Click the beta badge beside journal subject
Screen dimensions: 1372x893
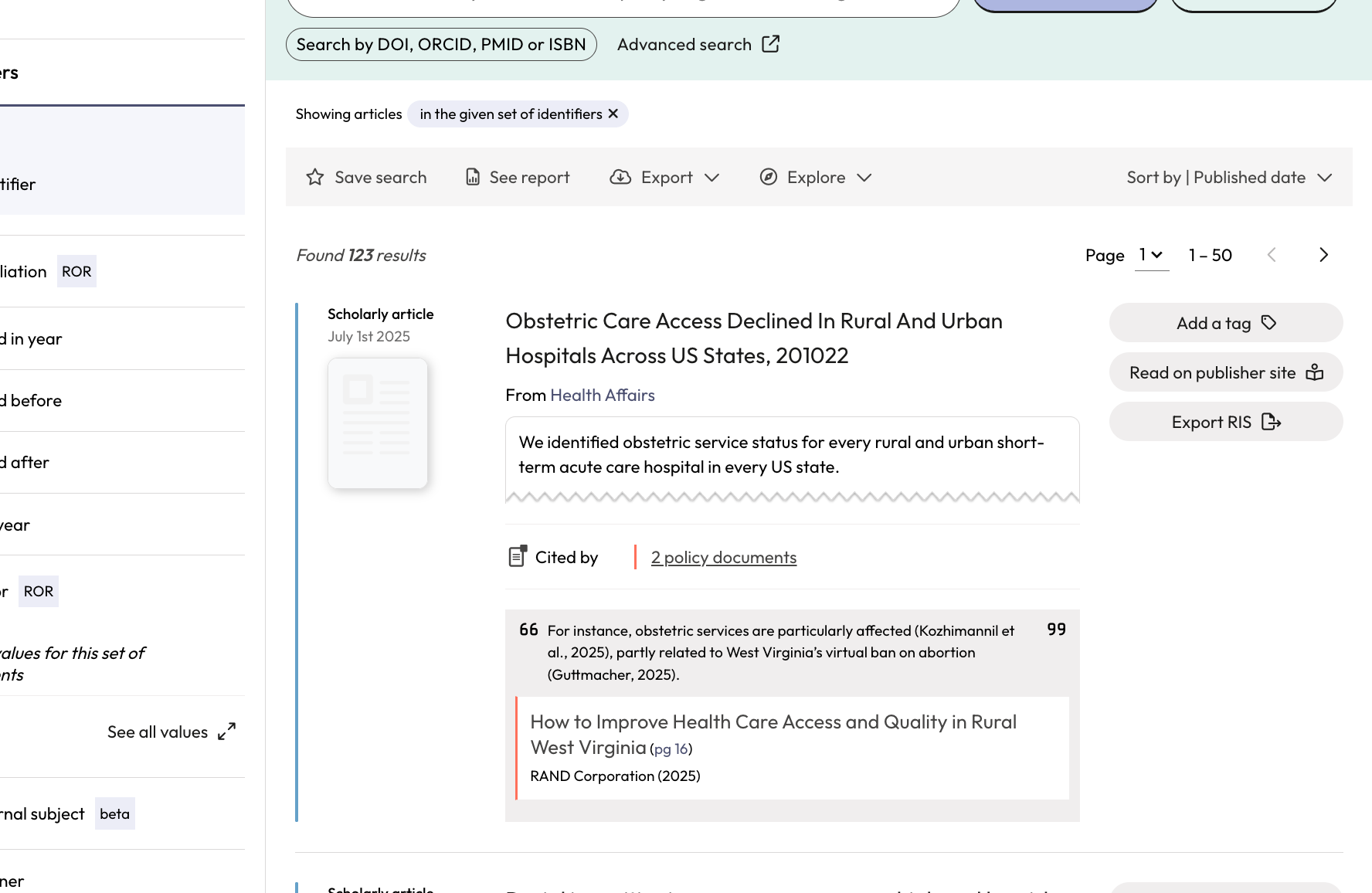point(114,813)
